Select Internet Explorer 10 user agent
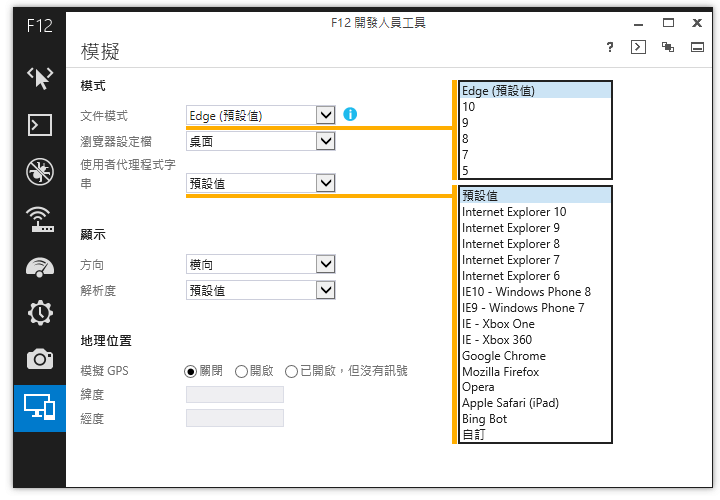The image size is (720, 500). 535,212
